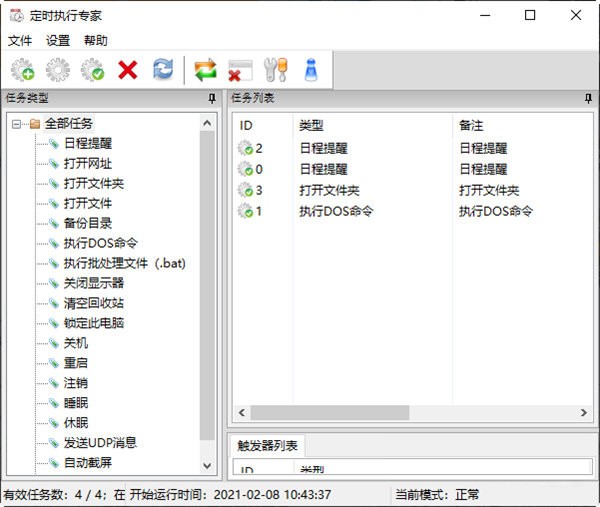Pin toggle for the 任务类型 panel

211,98
